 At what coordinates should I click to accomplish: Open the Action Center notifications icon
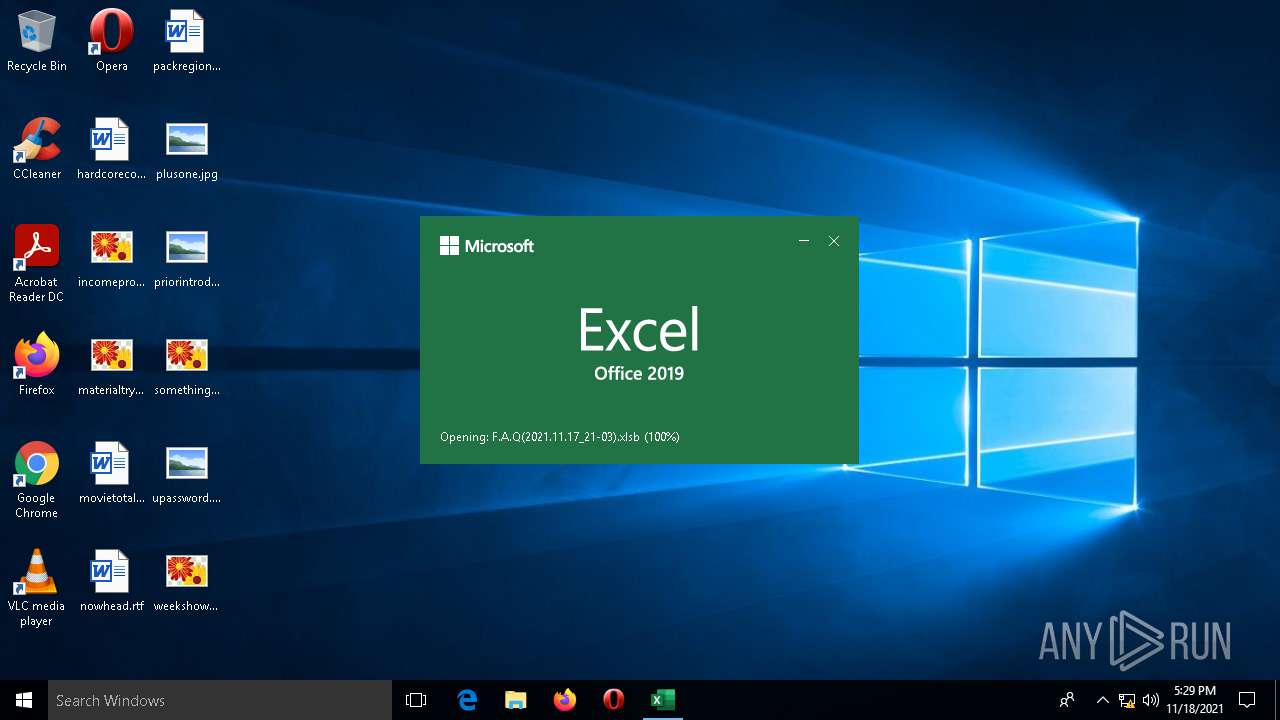point(1247,700)
